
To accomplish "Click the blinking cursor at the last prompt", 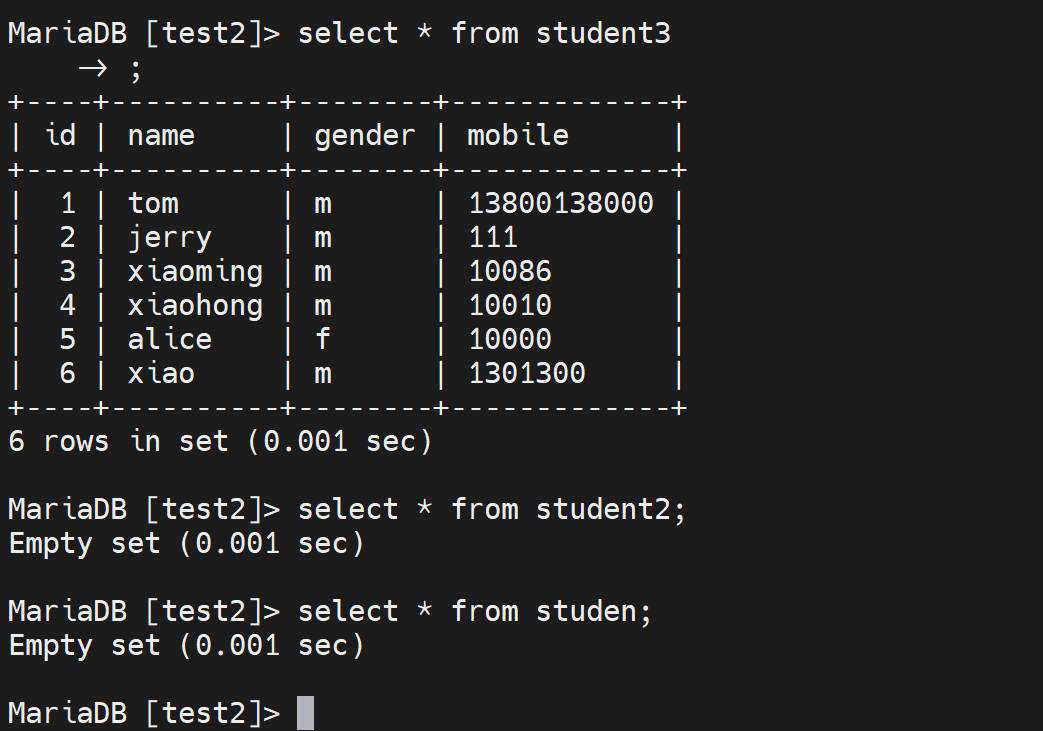I will pos(305,713).
